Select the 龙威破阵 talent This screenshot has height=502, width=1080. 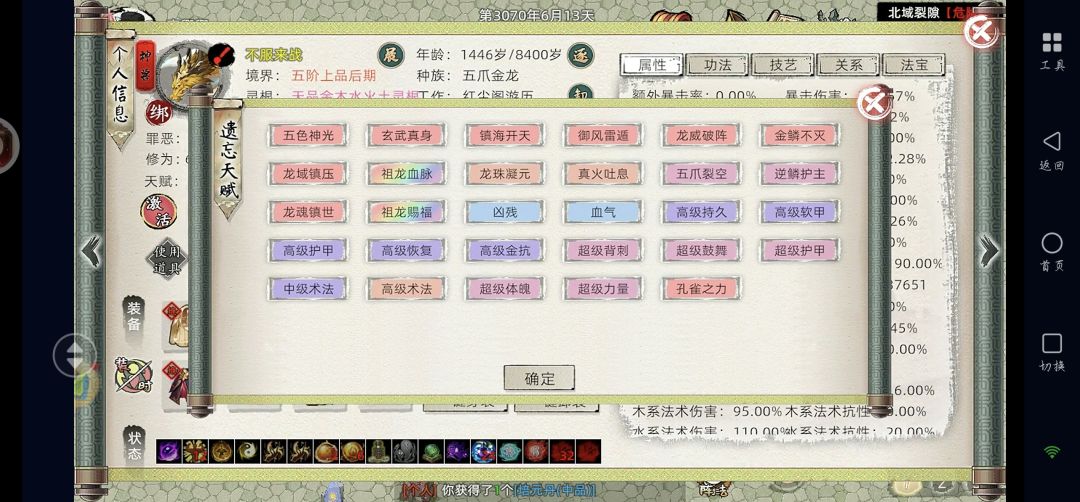[701, 135]
